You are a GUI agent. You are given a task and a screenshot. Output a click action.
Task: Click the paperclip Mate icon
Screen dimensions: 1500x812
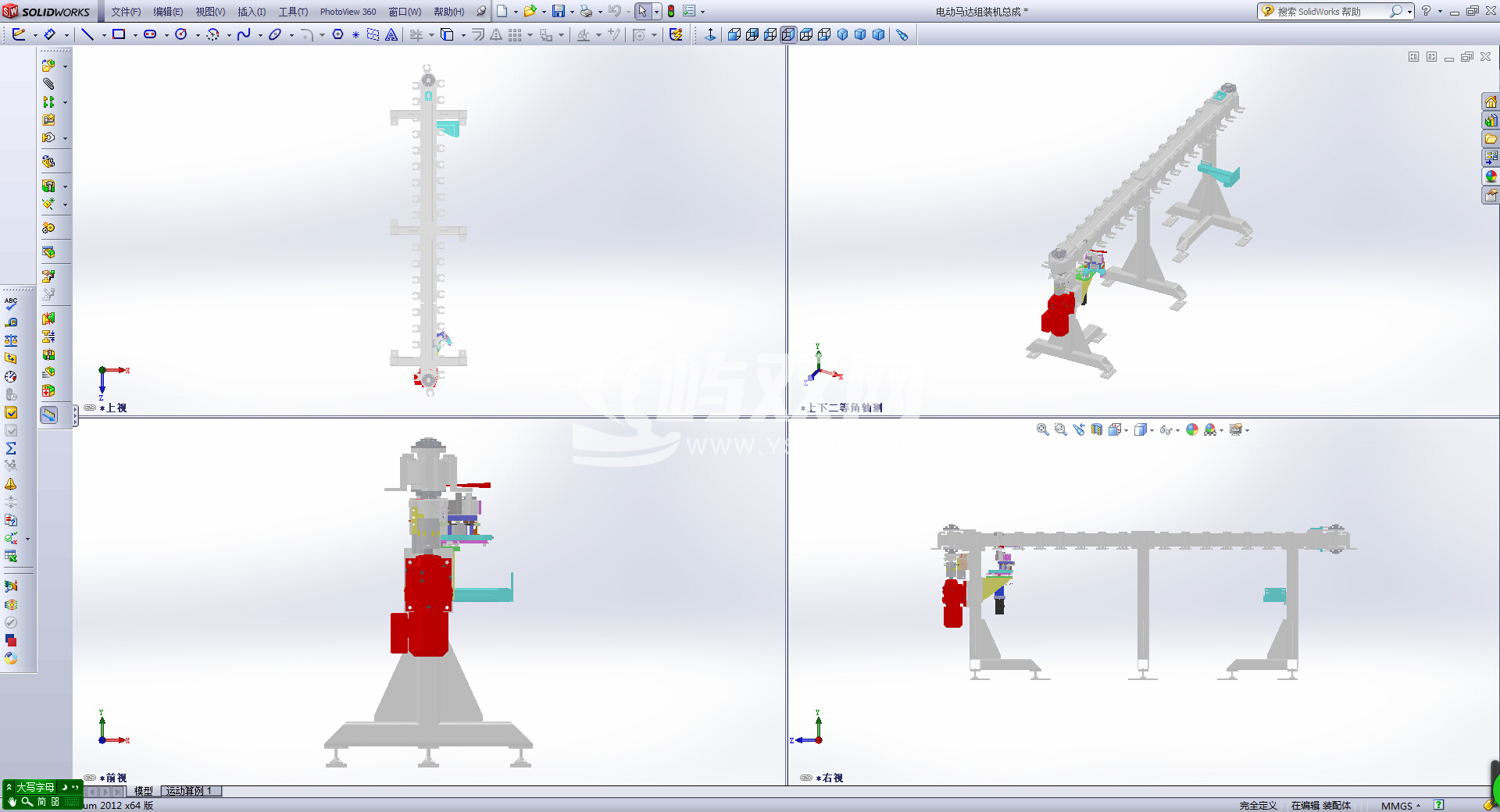[x=48, y=84]
